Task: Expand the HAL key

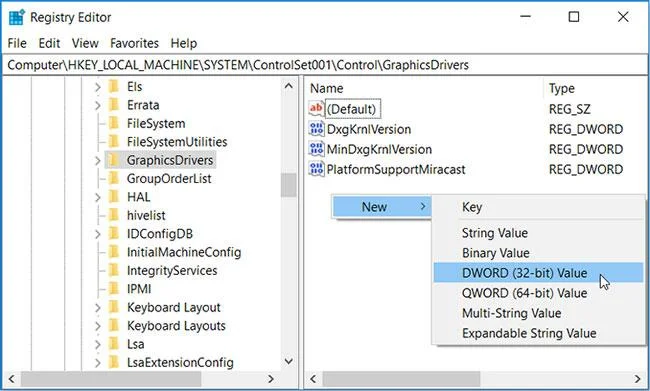Action: (x=97, y=197)
